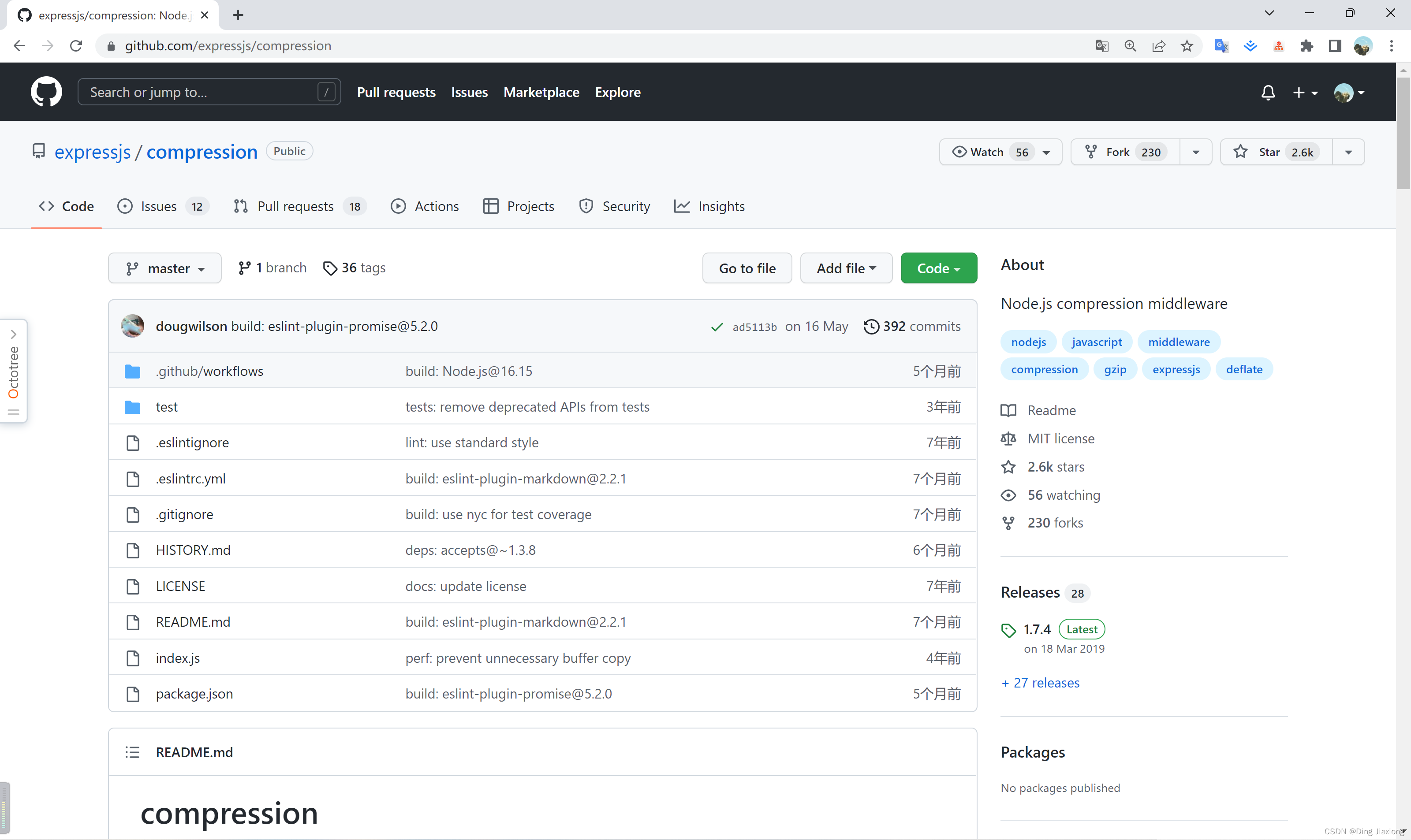The image size is (1411, 840).
Task: View the 392 commits history
Action: (x=912, y=326)
